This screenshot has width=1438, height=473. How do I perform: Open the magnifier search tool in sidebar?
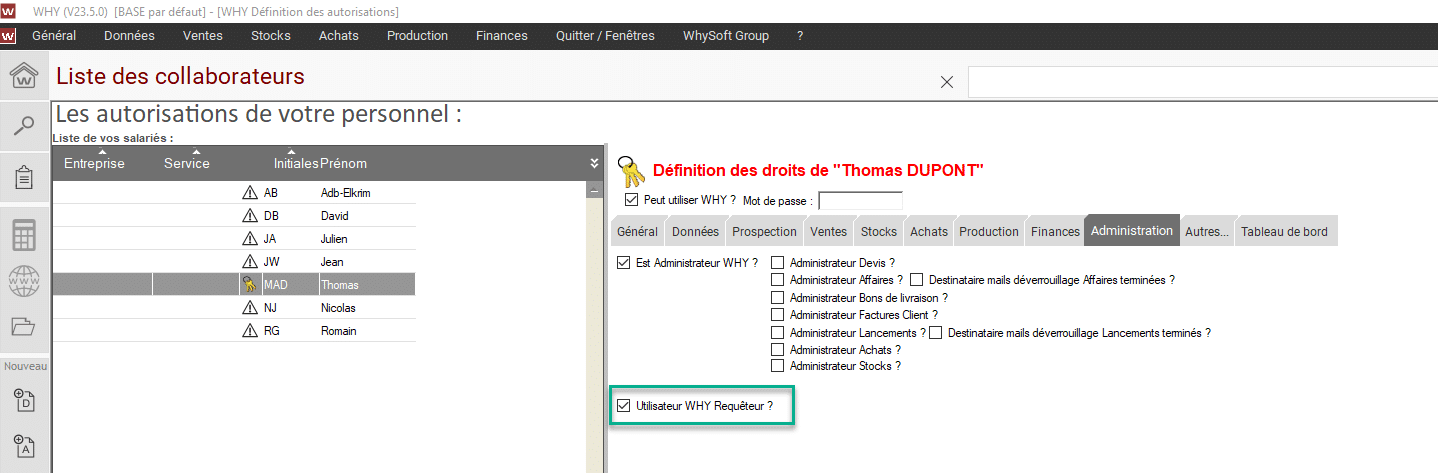pos(24,125)
